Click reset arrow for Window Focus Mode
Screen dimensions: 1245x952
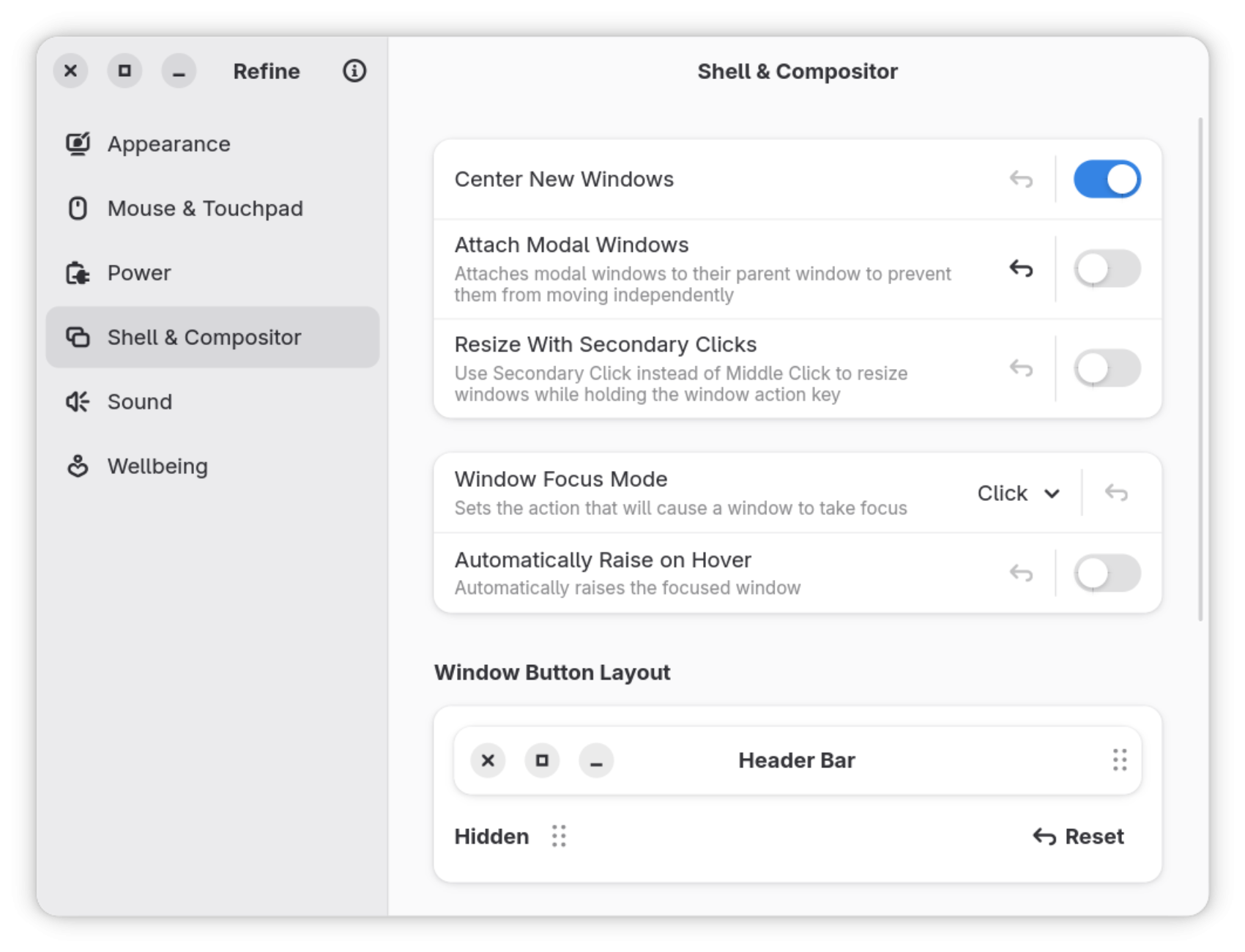point(1115,493)
